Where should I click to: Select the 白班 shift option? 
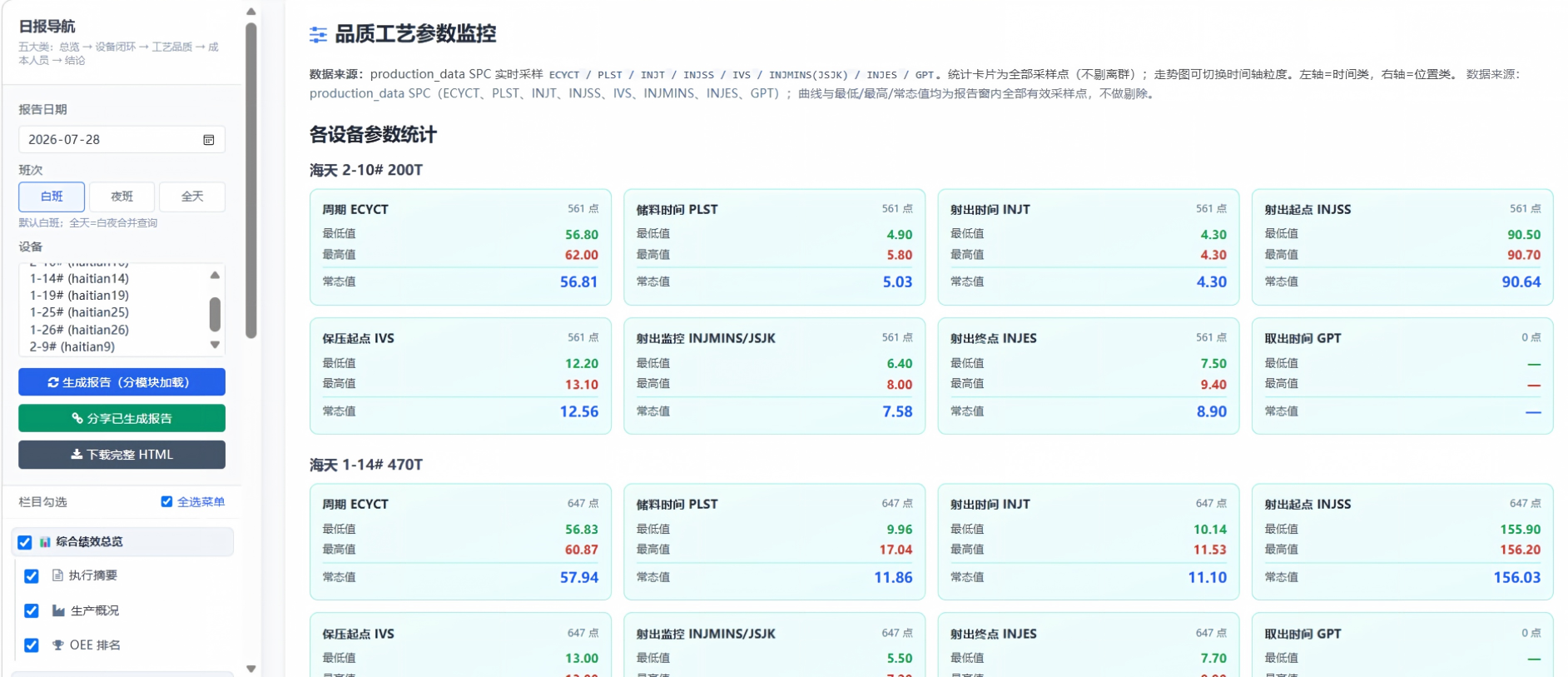(x=52, y=197)
